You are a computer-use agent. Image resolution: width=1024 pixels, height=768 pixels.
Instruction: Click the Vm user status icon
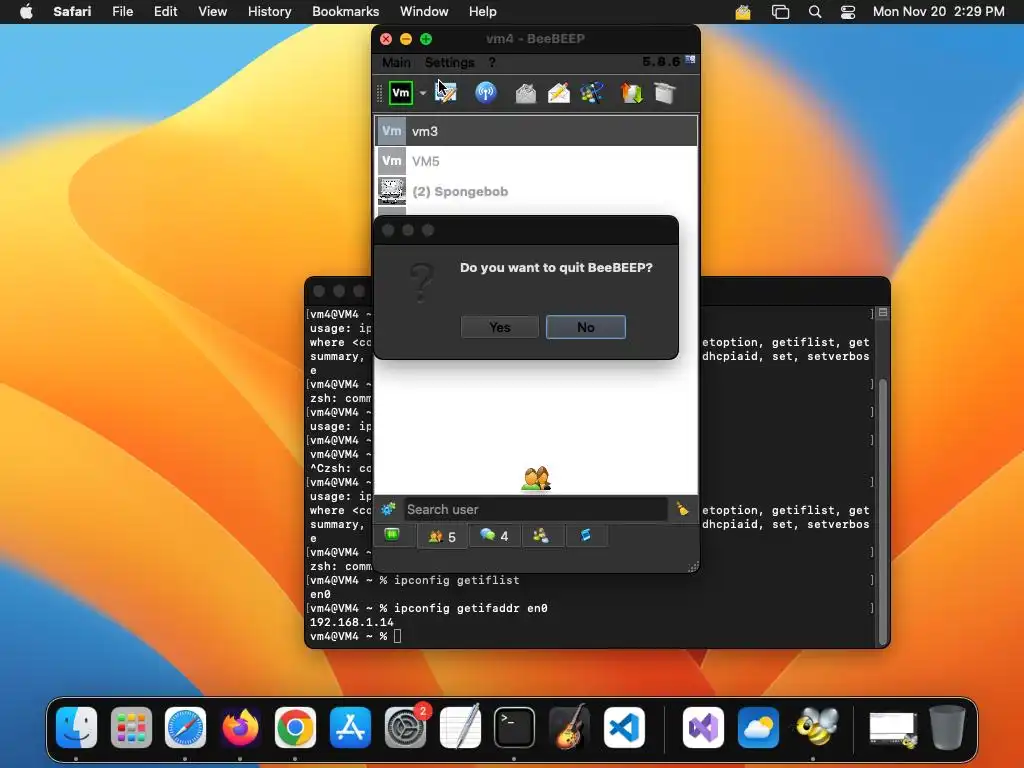pyautogui.click(x=400, y=93)
